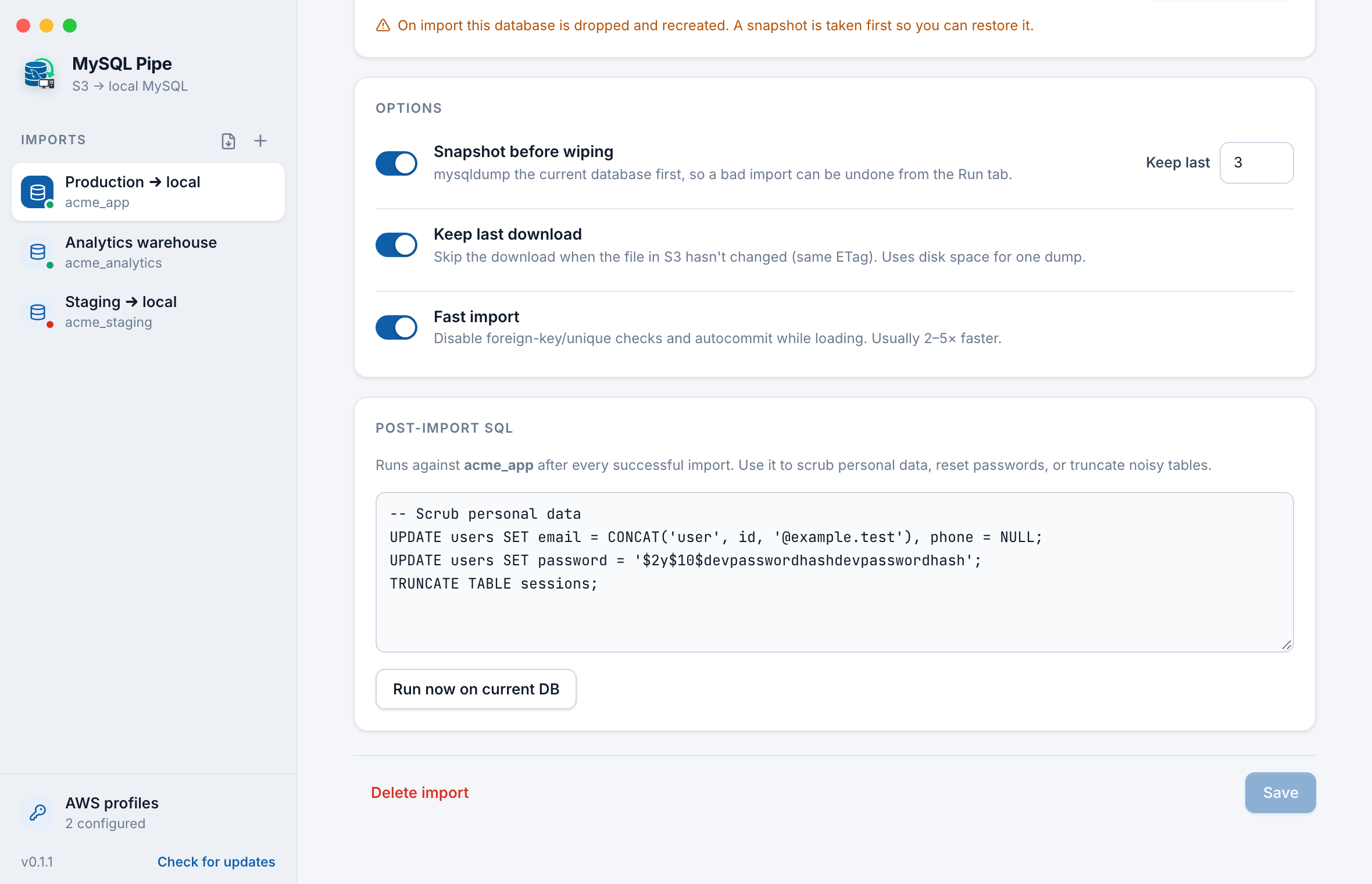Grab the SQL textarea resize handle
The height and width of the screenshot is (884, 1372).
point(1287,645)
